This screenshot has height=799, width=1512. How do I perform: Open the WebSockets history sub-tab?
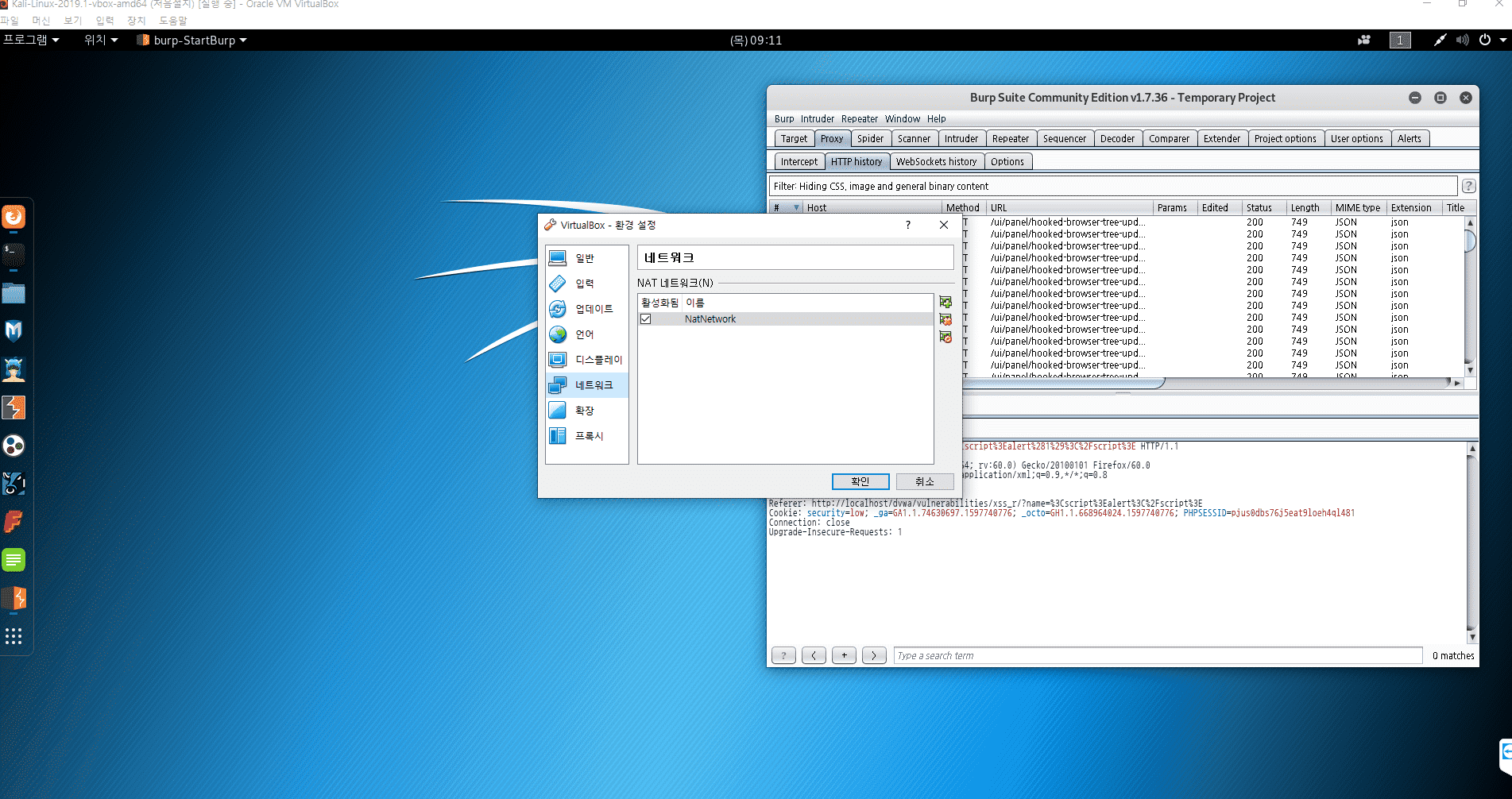[x=936, y=162]
